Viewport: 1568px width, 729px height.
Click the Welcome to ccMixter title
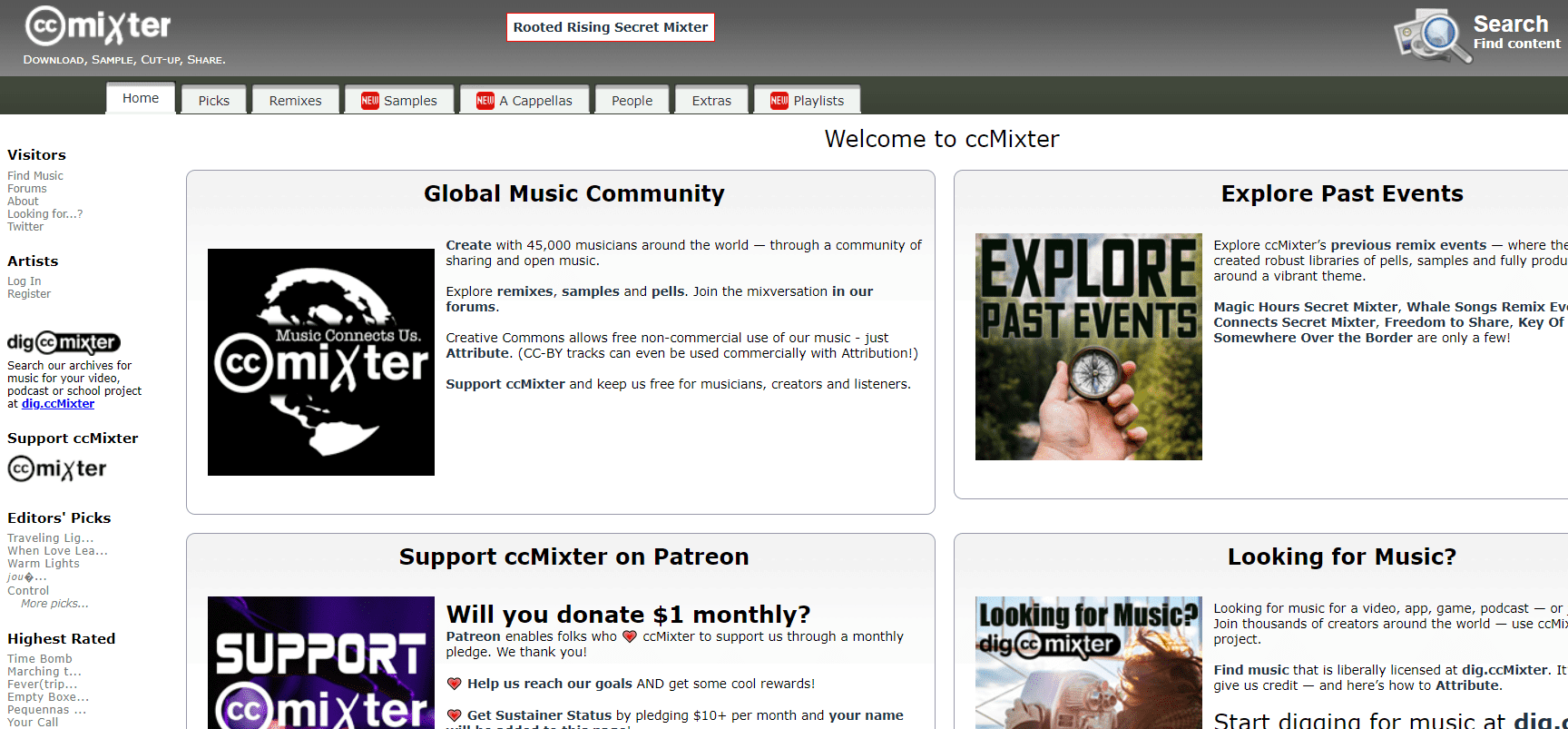coord(942,139)
